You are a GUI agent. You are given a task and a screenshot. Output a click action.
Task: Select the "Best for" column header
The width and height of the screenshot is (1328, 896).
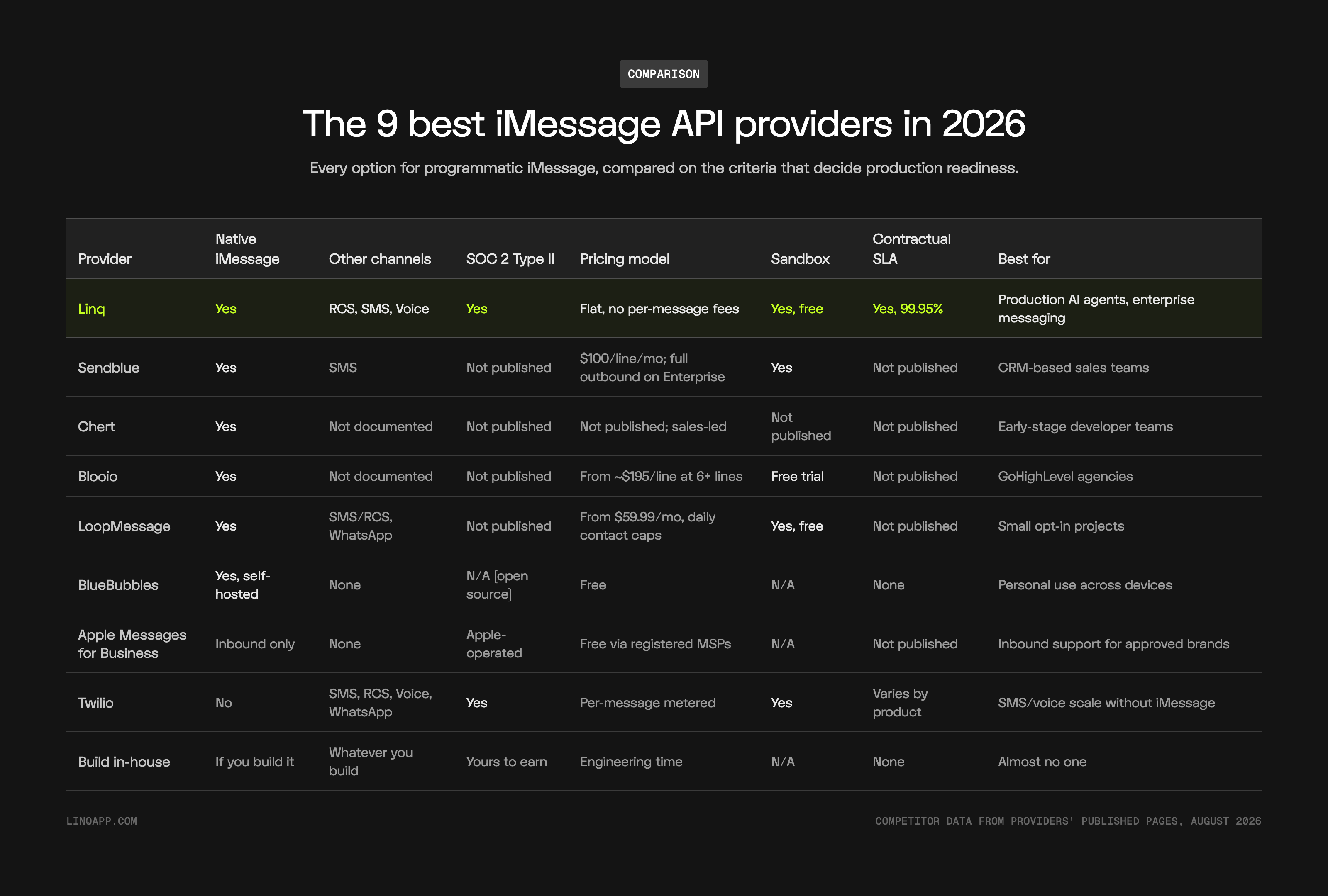pyautogui.click(x=1024, y=259)
